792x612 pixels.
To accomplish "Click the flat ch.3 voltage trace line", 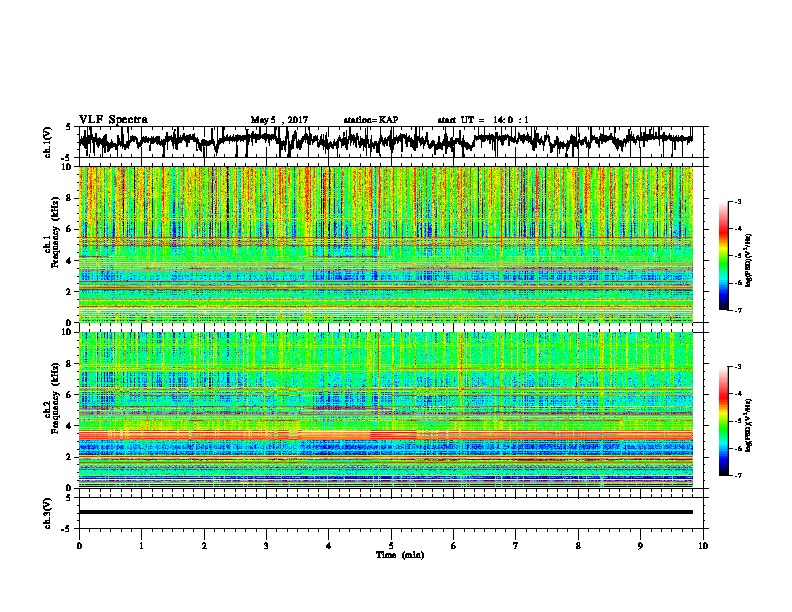I will click(x=385, y=512).
